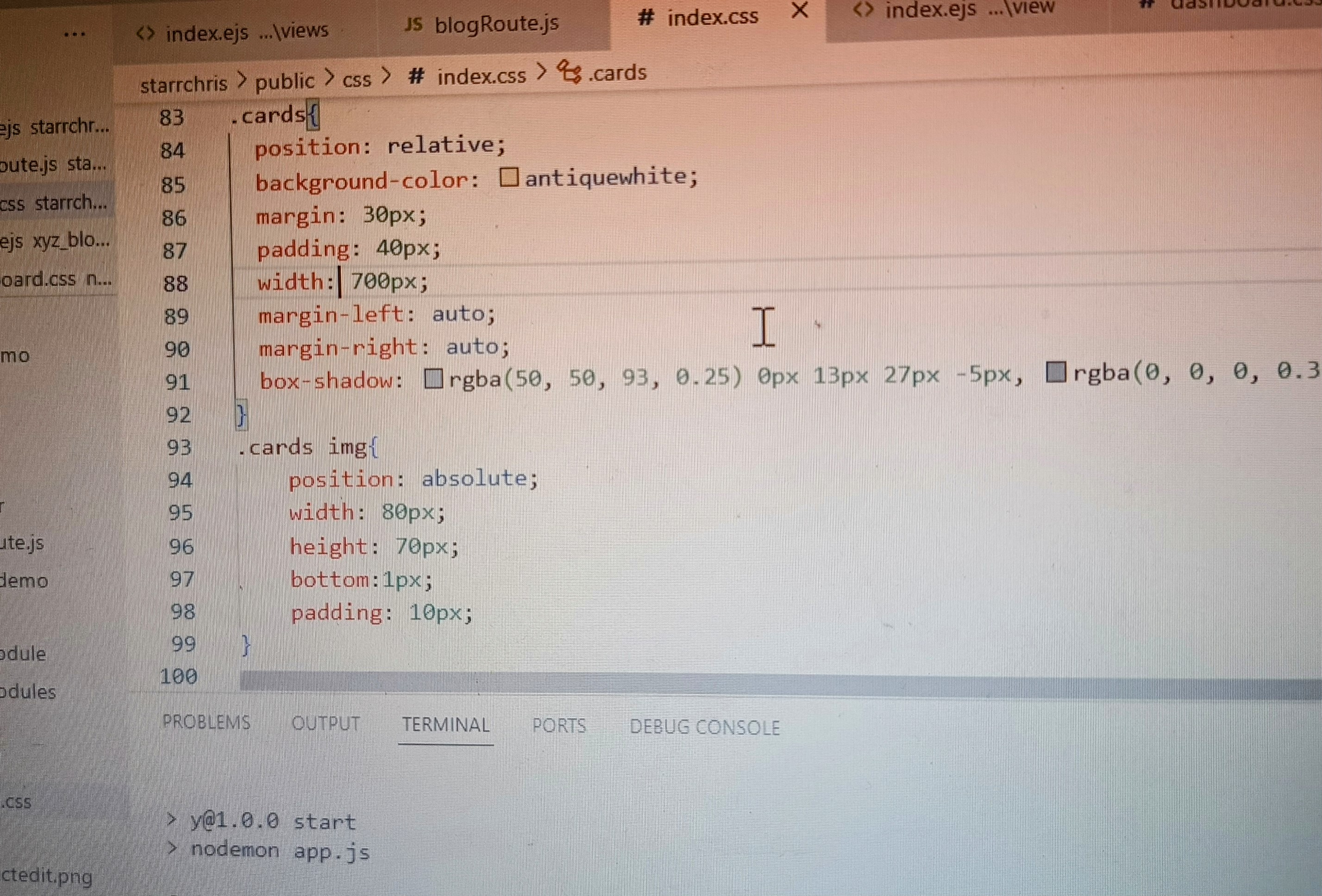The image size is (1322, 896).
Task: Click the rgba(50, 50, 93) color swatch
Action: (x=433, y=379)
